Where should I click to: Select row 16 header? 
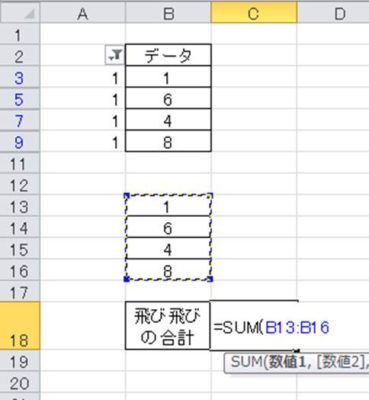point(20,270)
